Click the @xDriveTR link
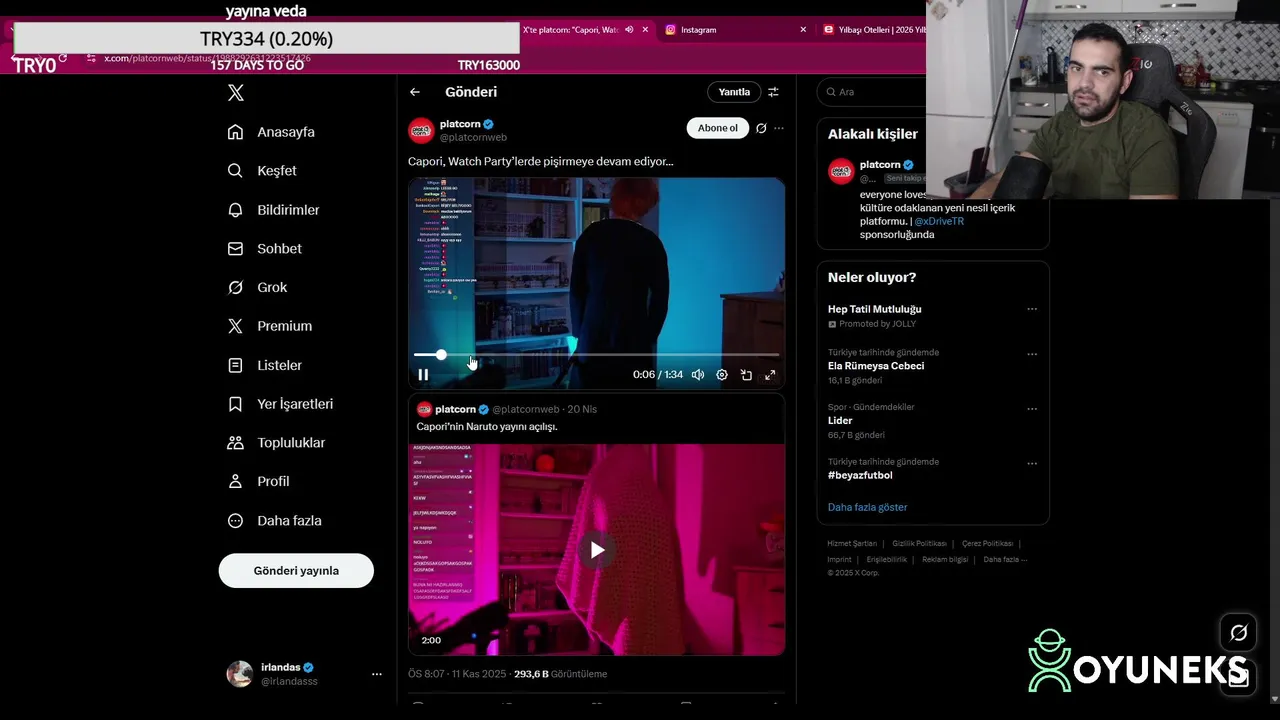The height and width of the screenshot is (720, 1280). pos(939,221)
